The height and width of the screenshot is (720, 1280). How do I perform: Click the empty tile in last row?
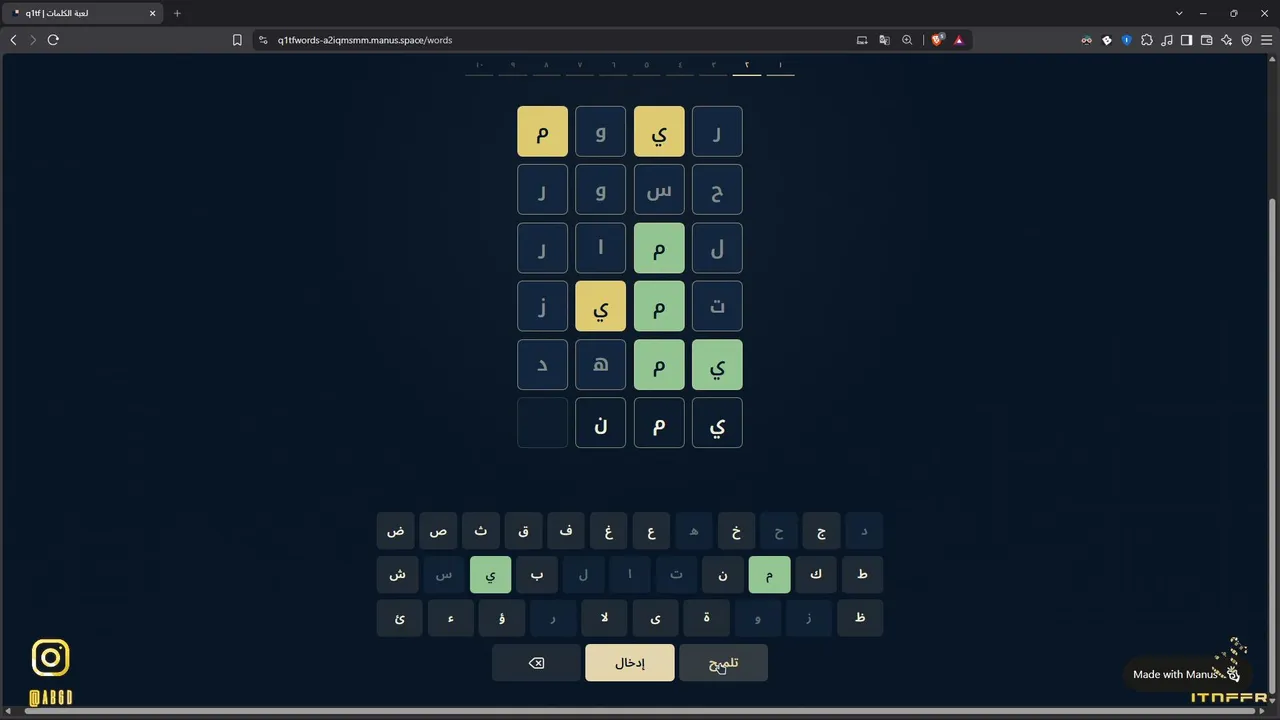(x=543, y=423)
